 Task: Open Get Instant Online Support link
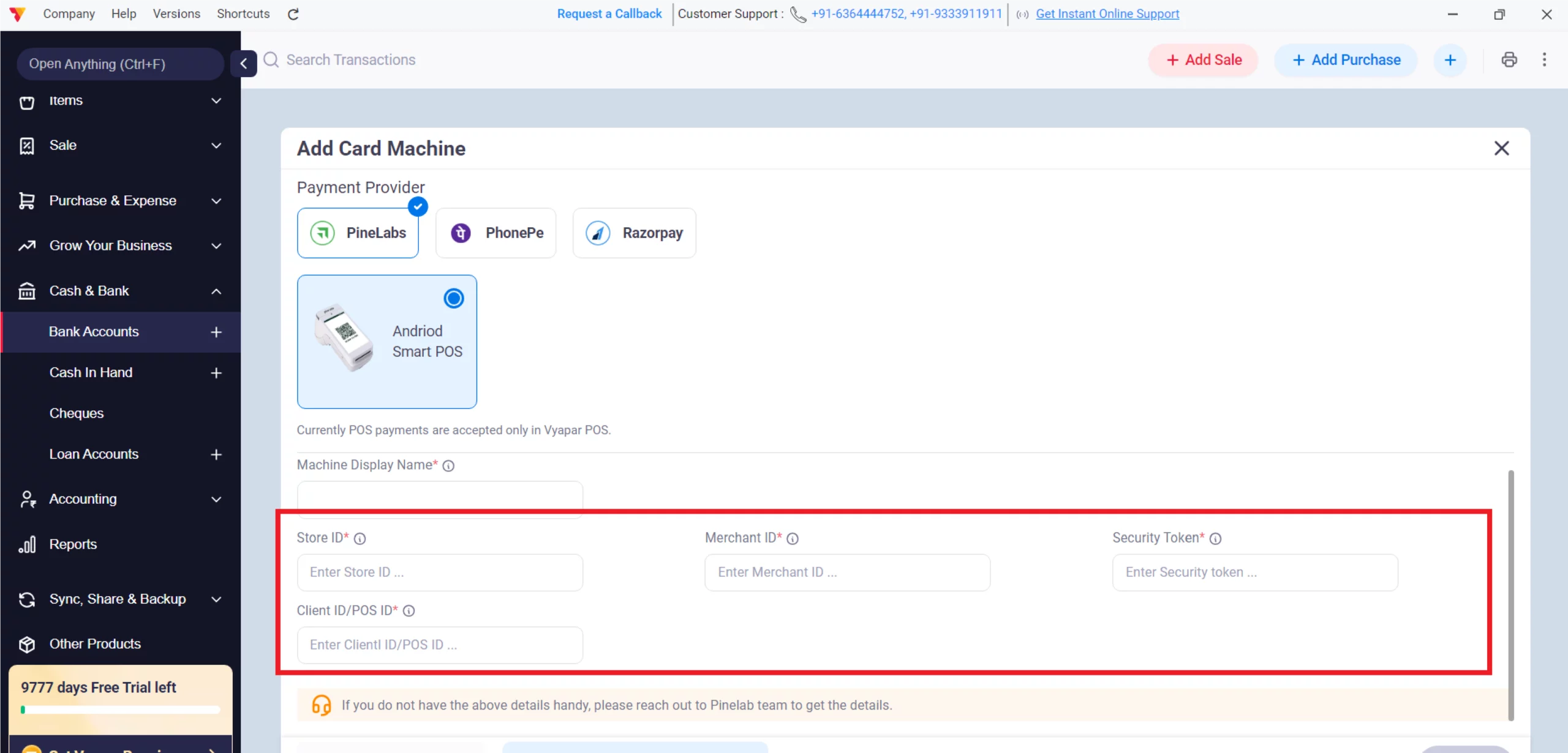click(1107, 13)
